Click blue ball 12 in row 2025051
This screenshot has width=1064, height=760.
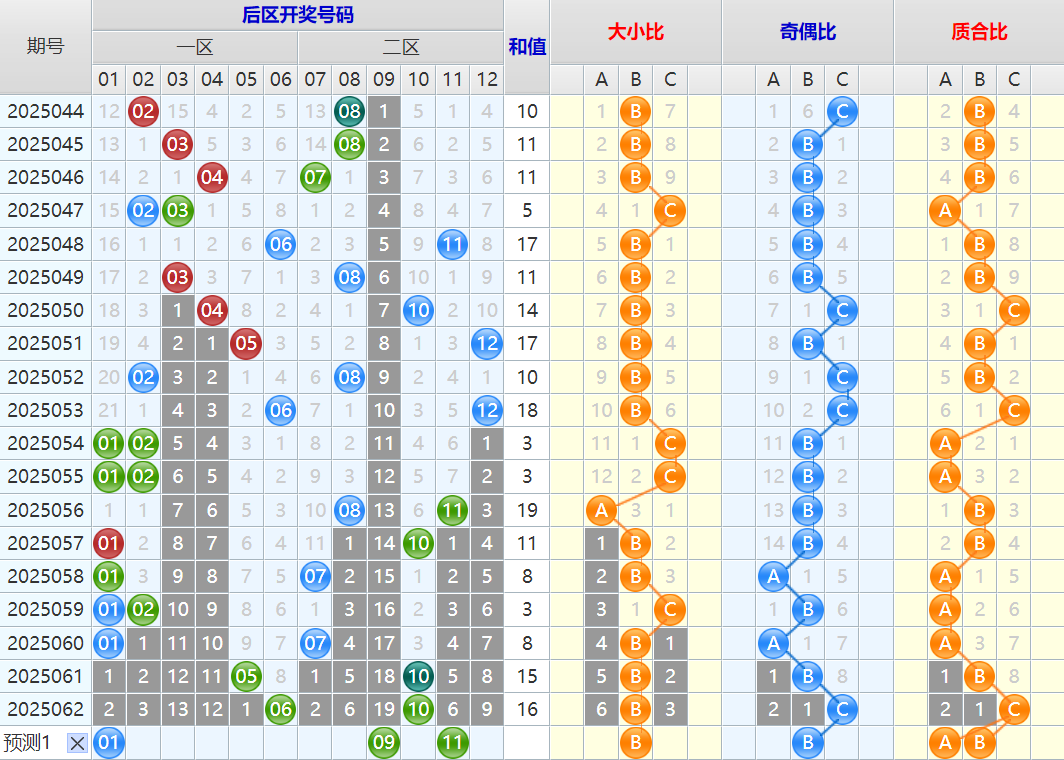(x=487, y=344)
